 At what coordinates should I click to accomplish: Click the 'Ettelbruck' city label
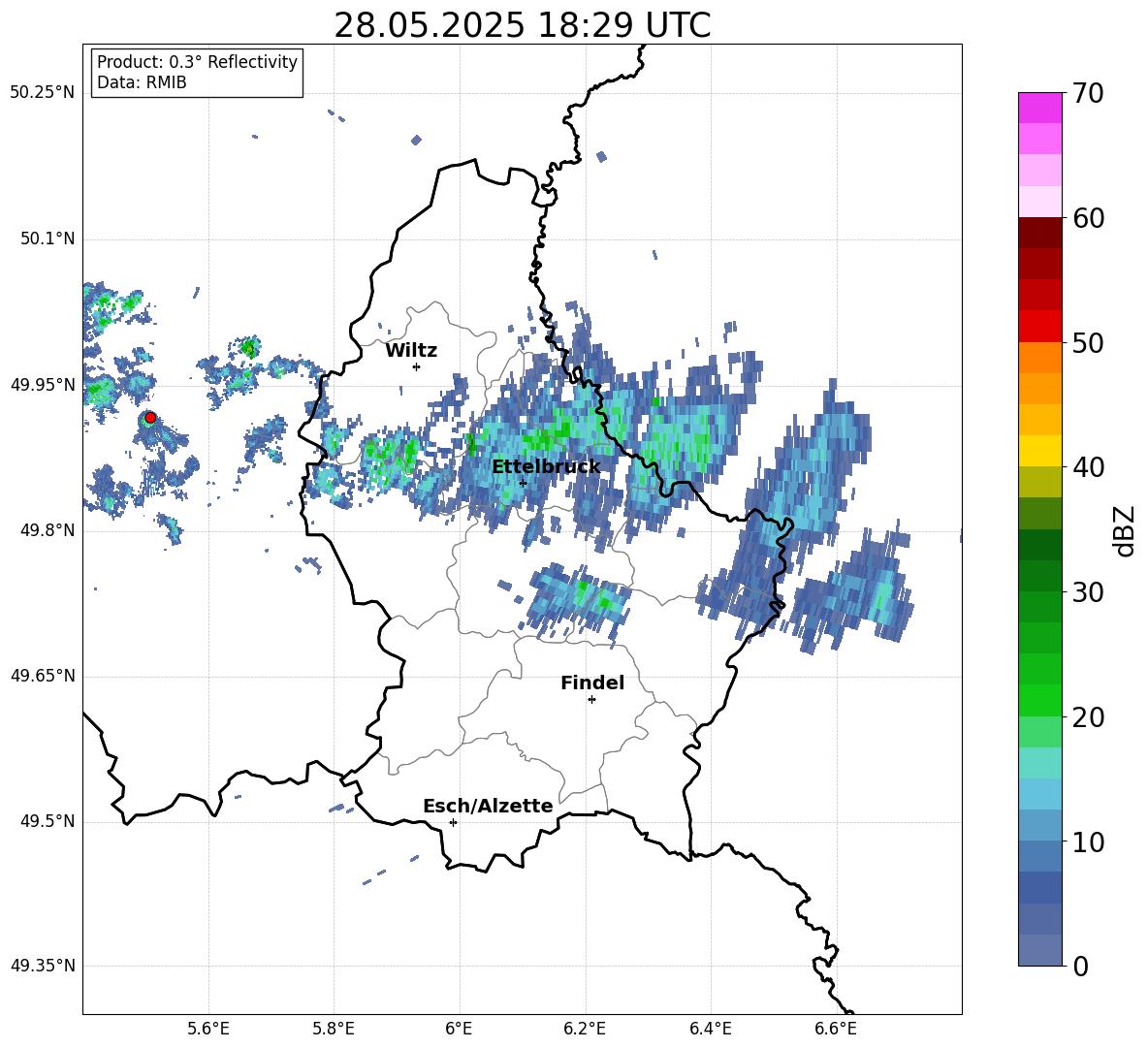(546, 467)
